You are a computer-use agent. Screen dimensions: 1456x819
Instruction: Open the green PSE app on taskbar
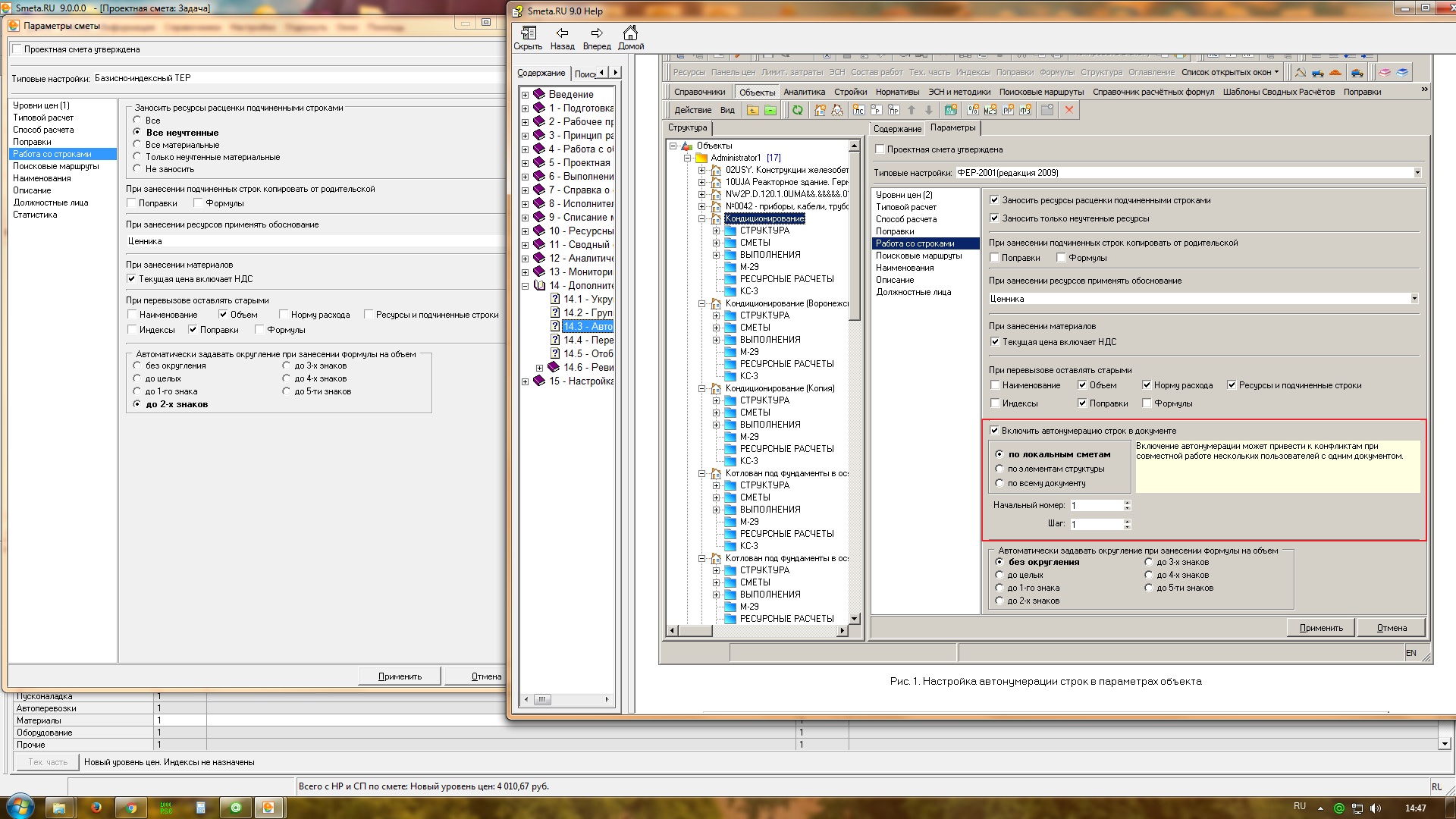(x=166, y=808)
